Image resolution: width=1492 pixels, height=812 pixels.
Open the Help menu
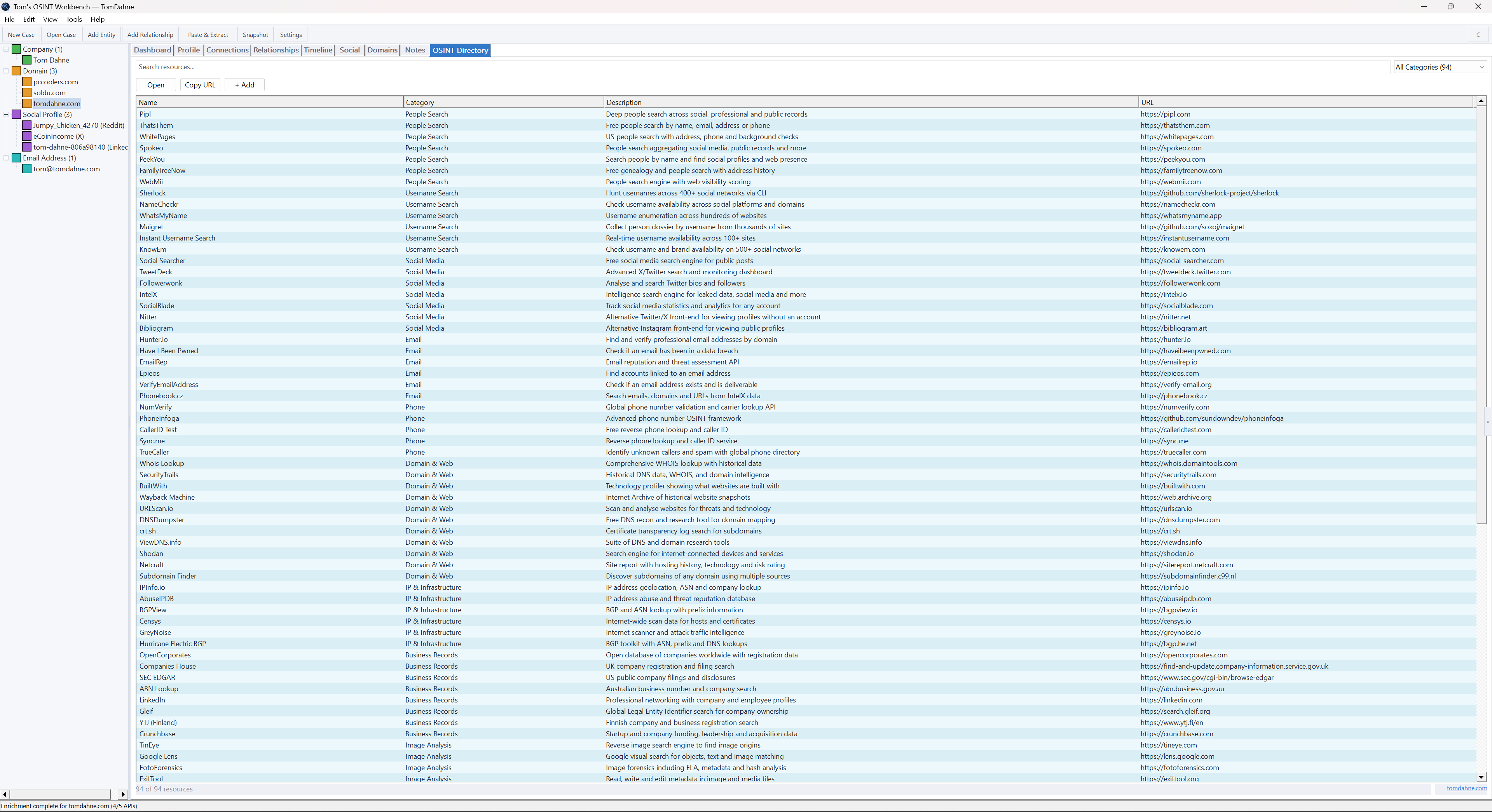coord(97,19)
